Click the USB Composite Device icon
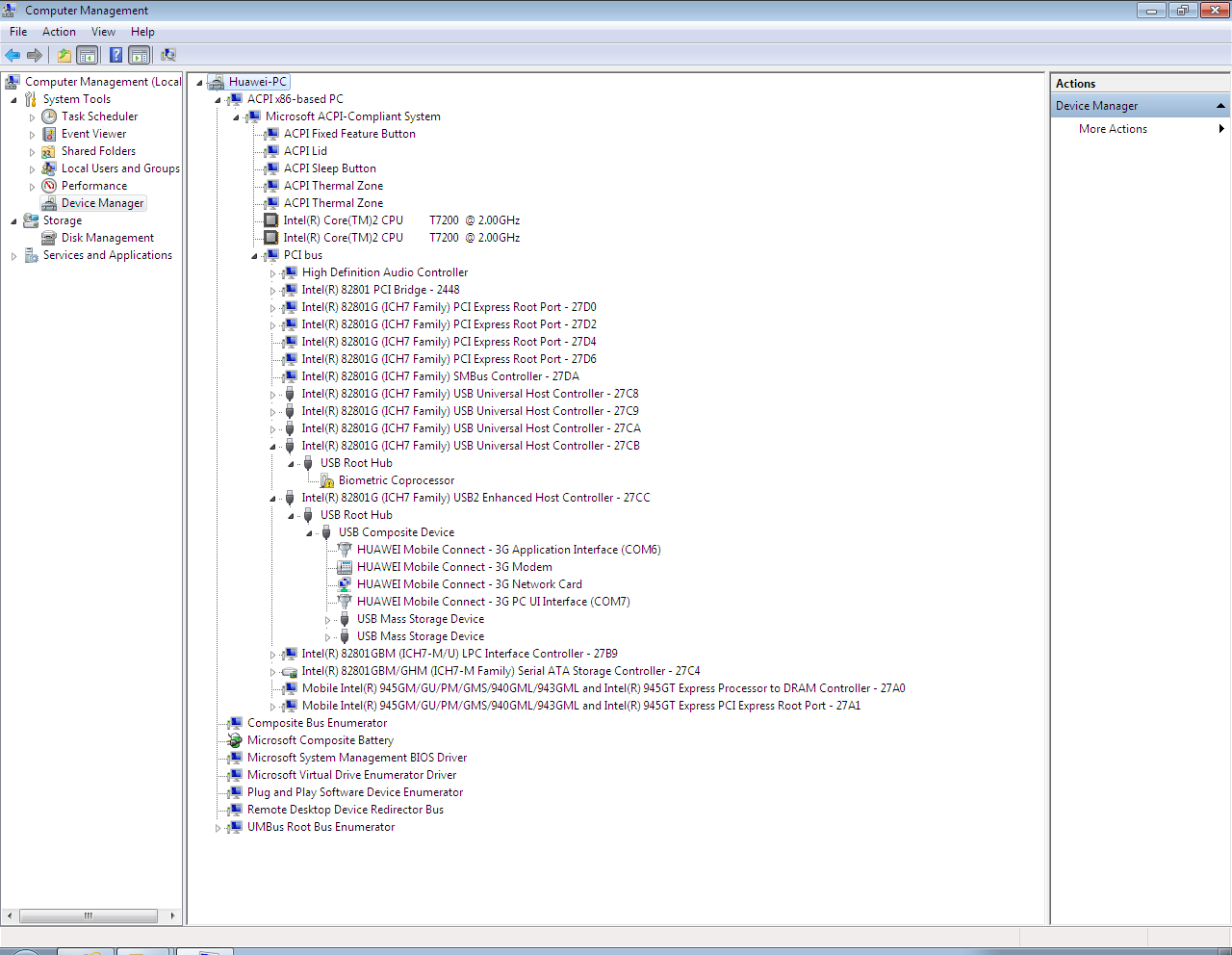 pyautogui.click(x=326, y=532)
